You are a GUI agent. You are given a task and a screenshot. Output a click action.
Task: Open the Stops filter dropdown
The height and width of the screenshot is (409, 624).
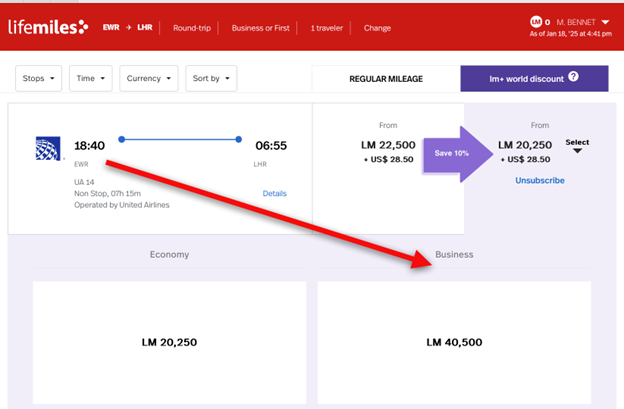pyautogui.click(x=39, y=78)
